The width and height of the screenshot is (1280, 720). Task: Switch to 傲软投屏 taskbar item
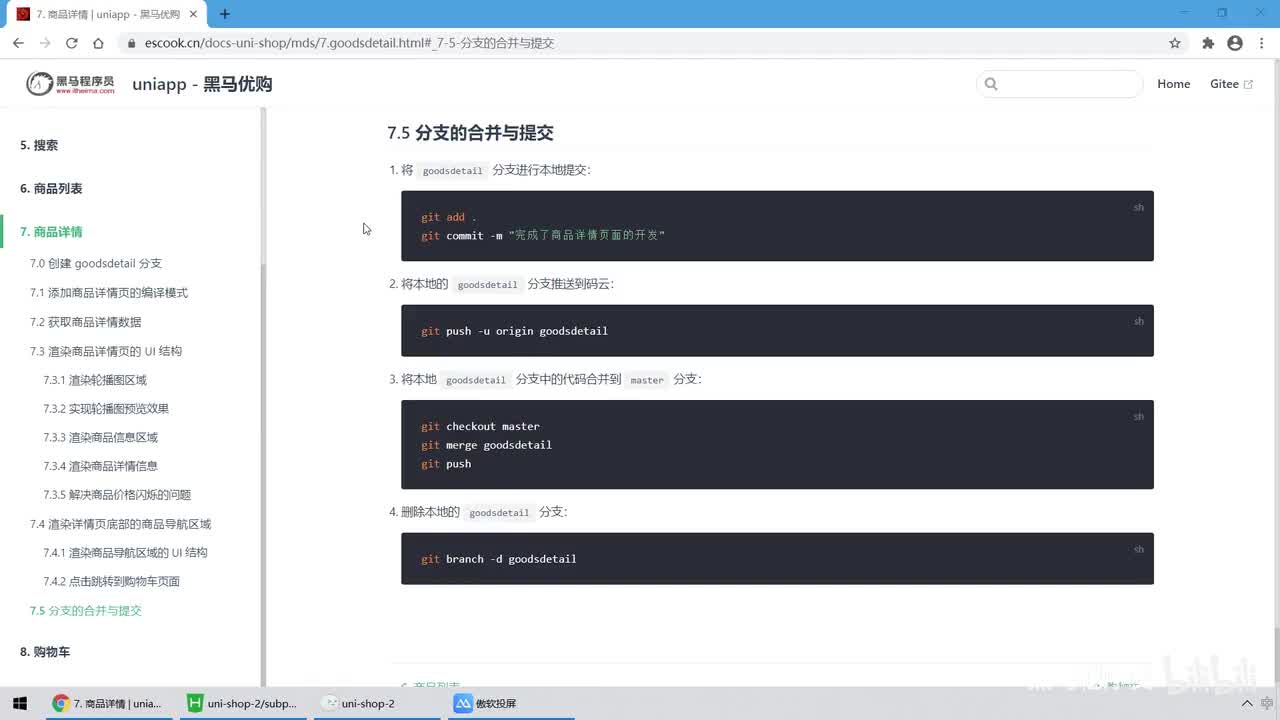[x=511, y=703]
